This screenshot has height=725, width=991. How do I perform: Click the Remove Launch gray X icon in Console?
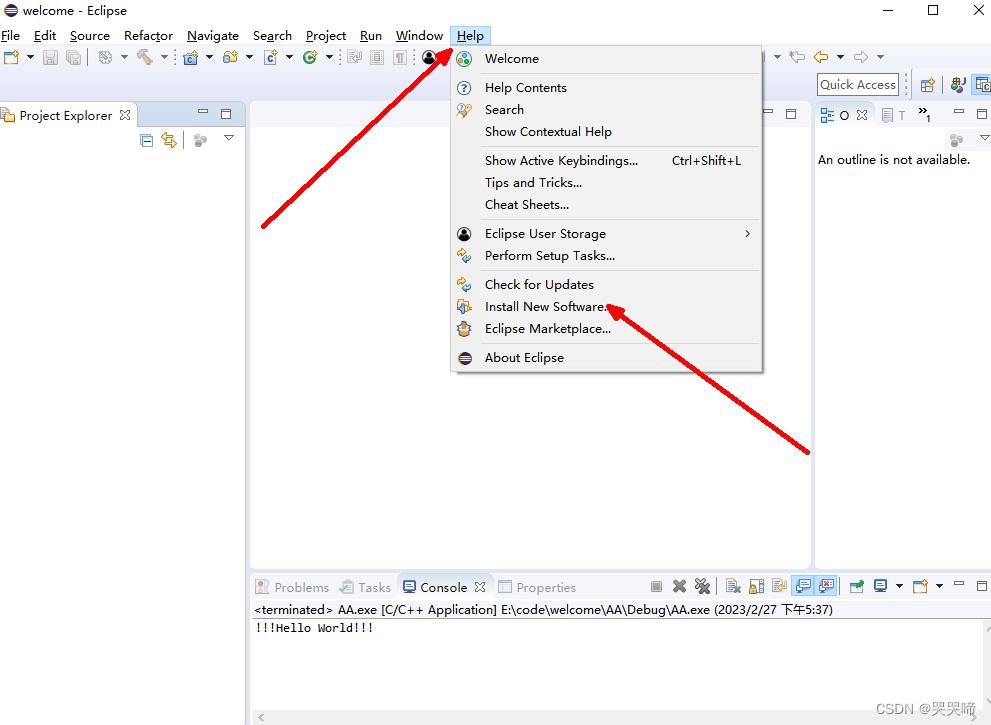679,587
